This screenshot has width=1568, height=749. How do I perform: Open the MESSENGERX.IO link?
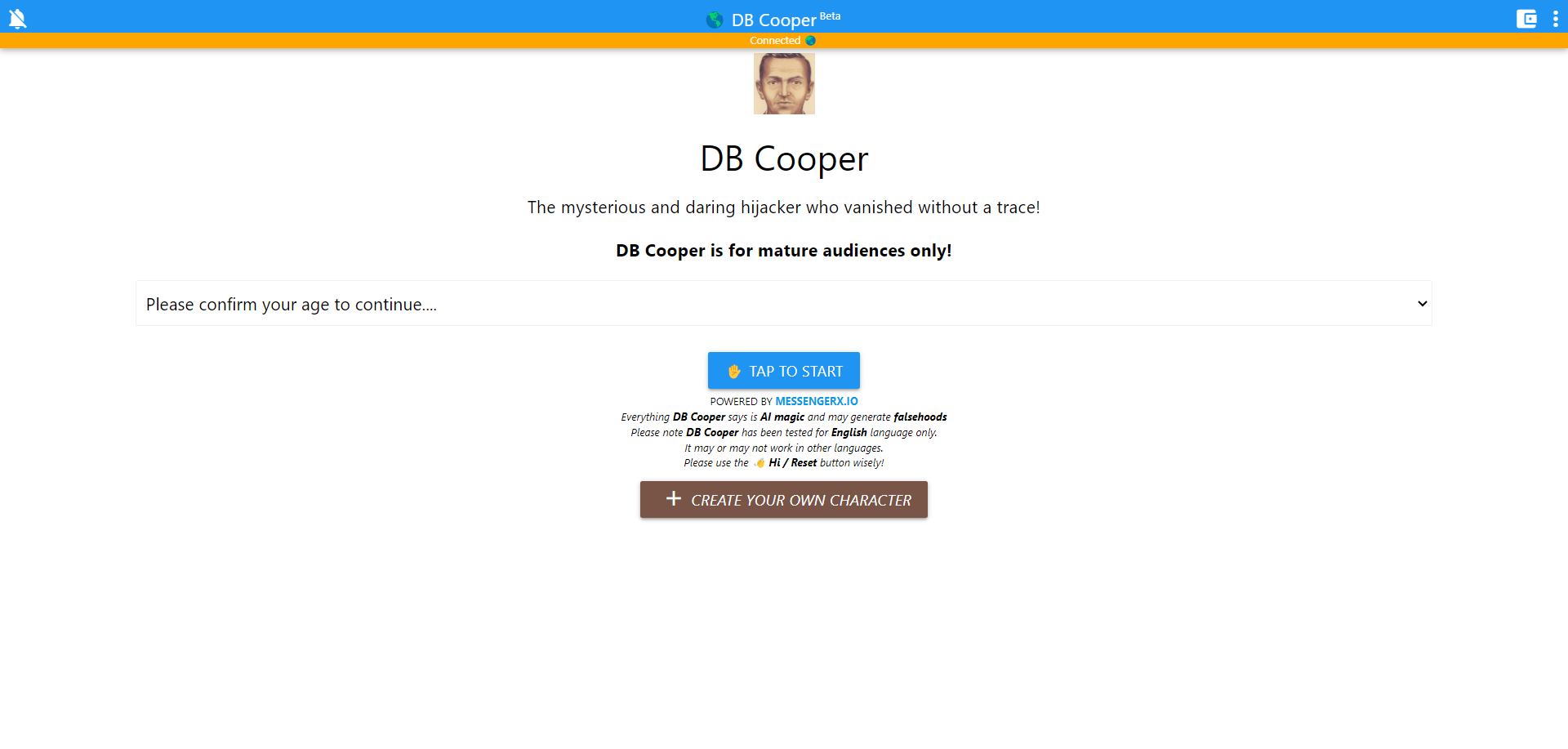(x=816, y=400)
